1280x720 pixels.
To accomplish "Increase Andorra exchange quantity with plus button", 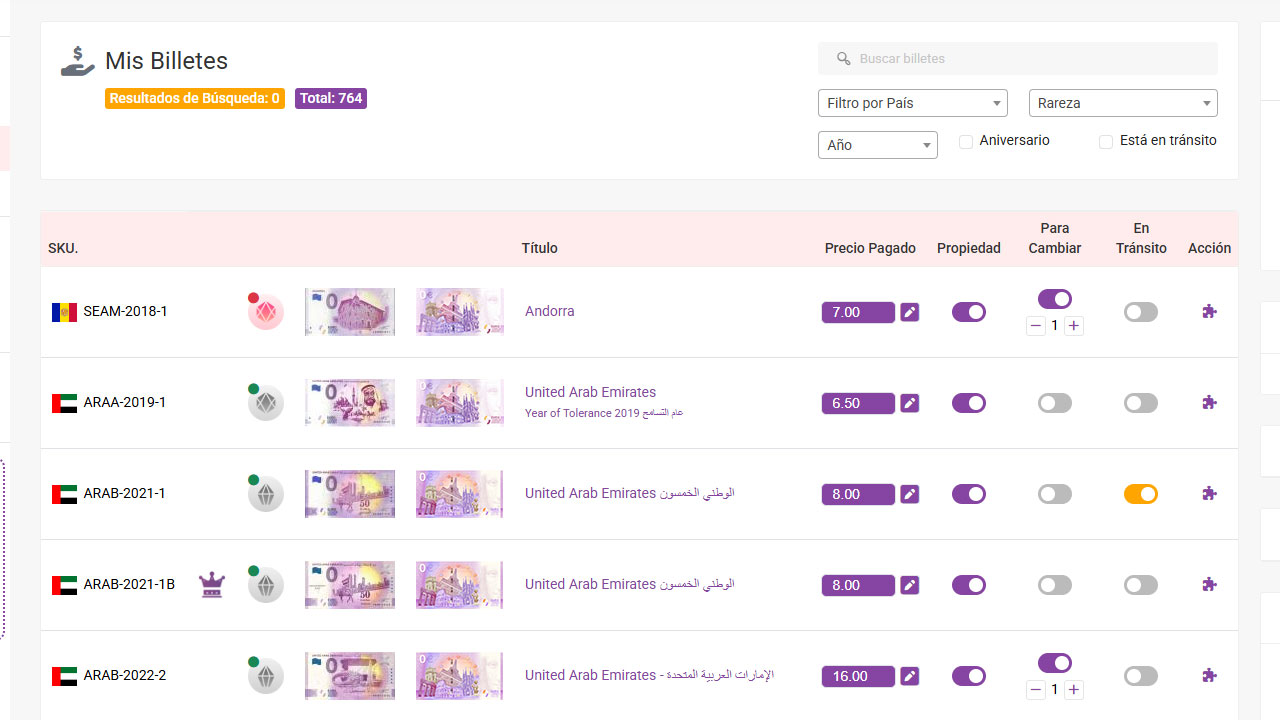I will 1073,326.
